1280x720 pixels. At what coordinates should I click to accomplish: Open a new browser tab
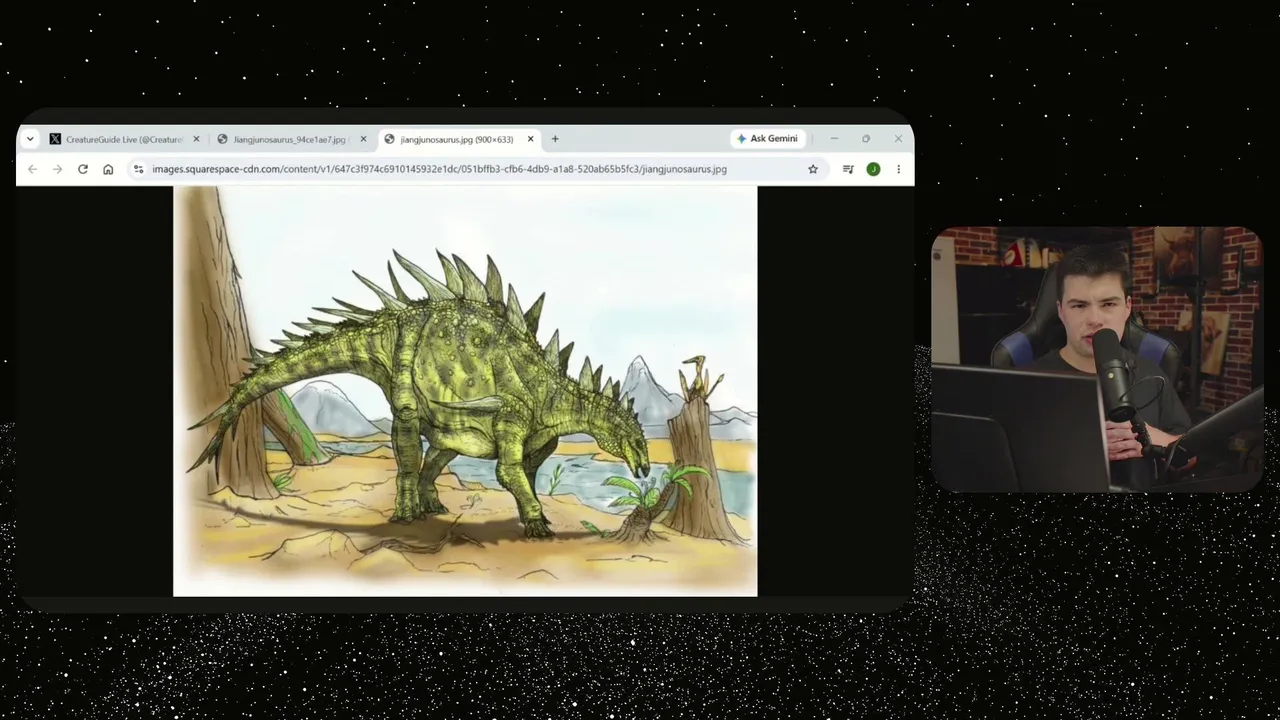click(x=555, y=139)
